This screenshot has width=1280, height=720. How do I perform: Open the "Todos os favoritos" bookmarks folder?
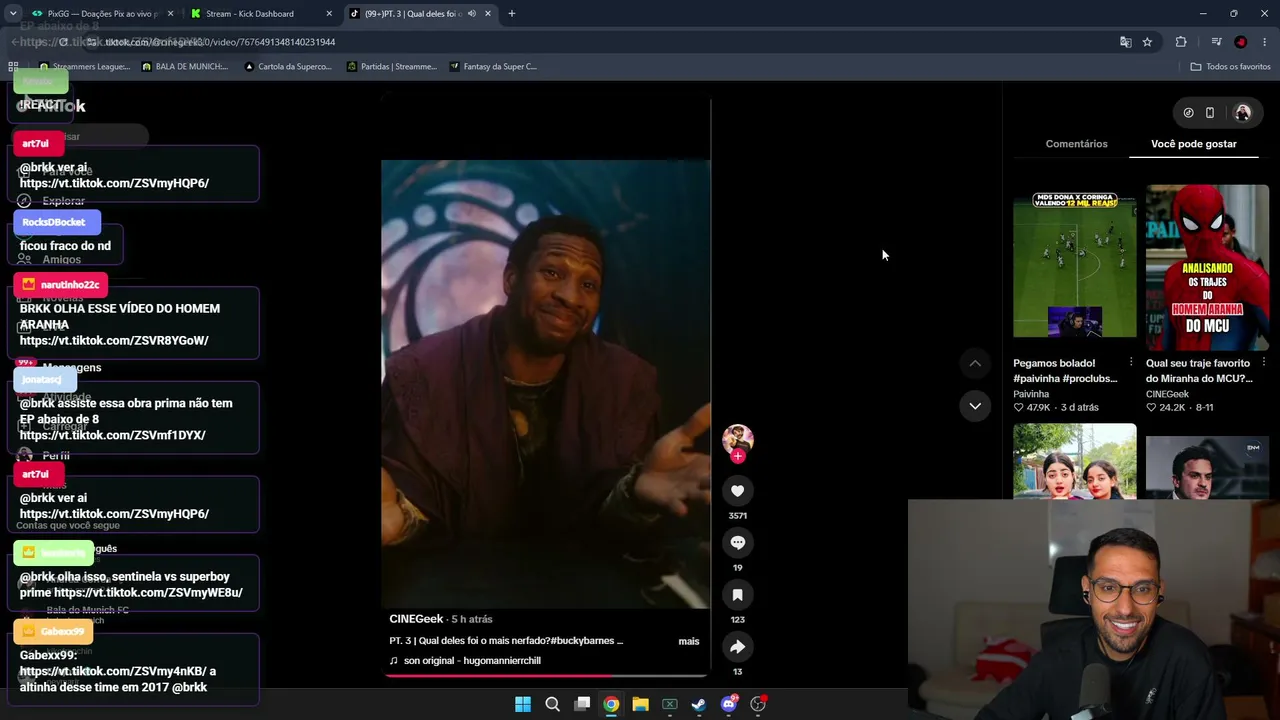(x=1230, y=67)
